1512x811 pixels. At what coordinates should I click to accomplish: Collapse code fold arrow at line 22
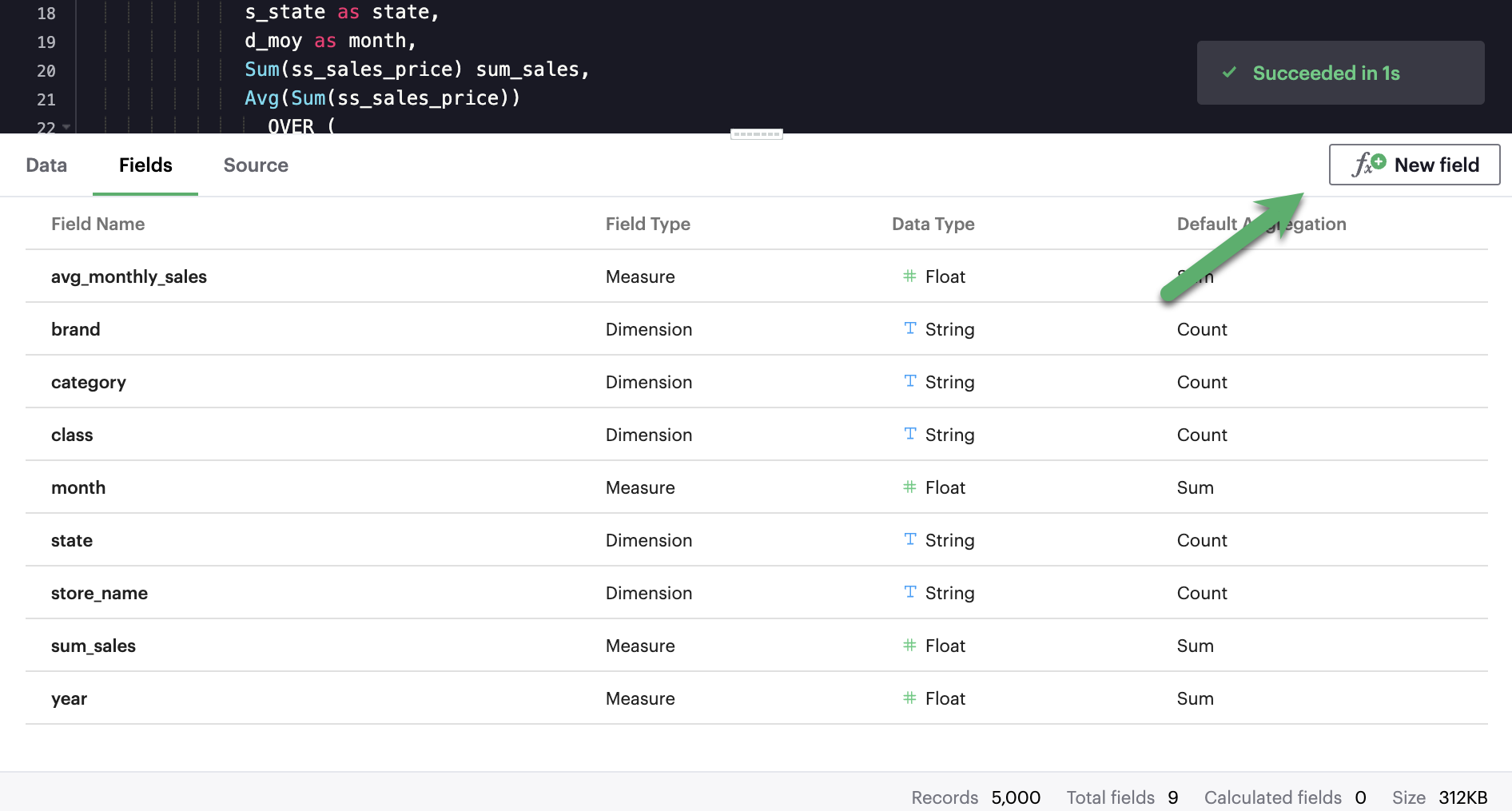tap(66, 127)
